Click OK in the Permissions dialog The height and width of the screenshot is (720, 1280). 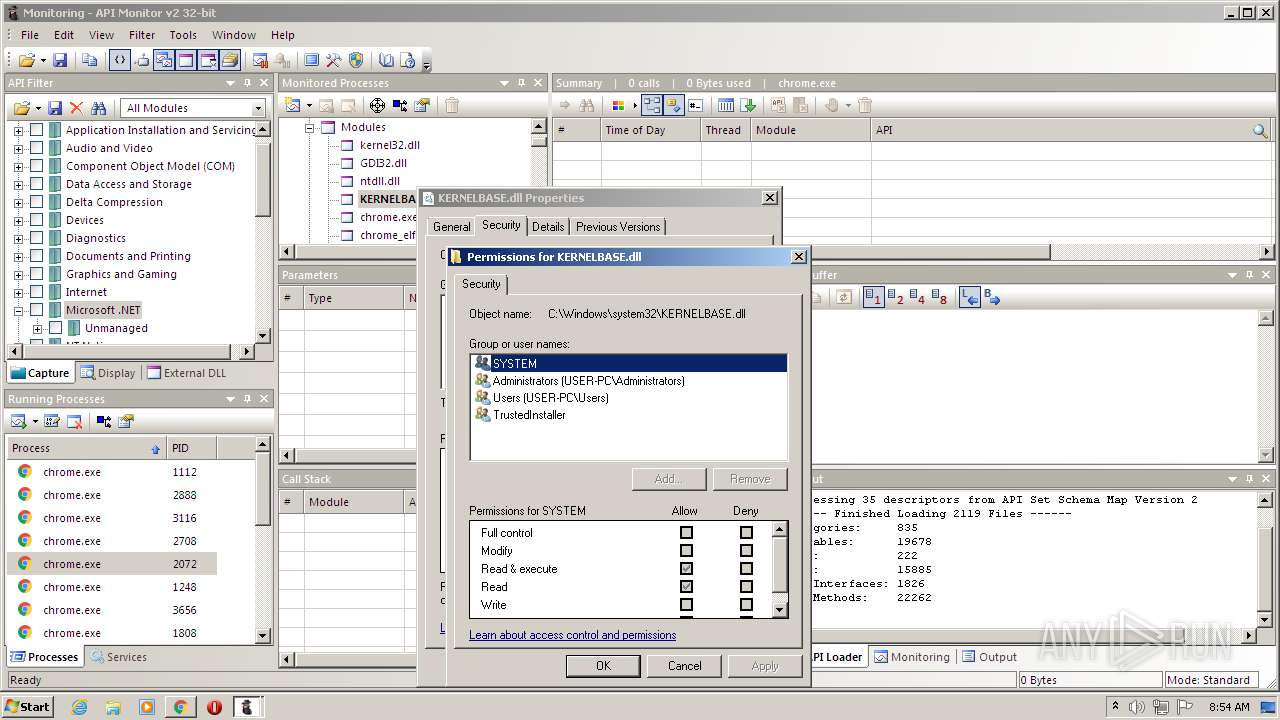click(603, 666)
